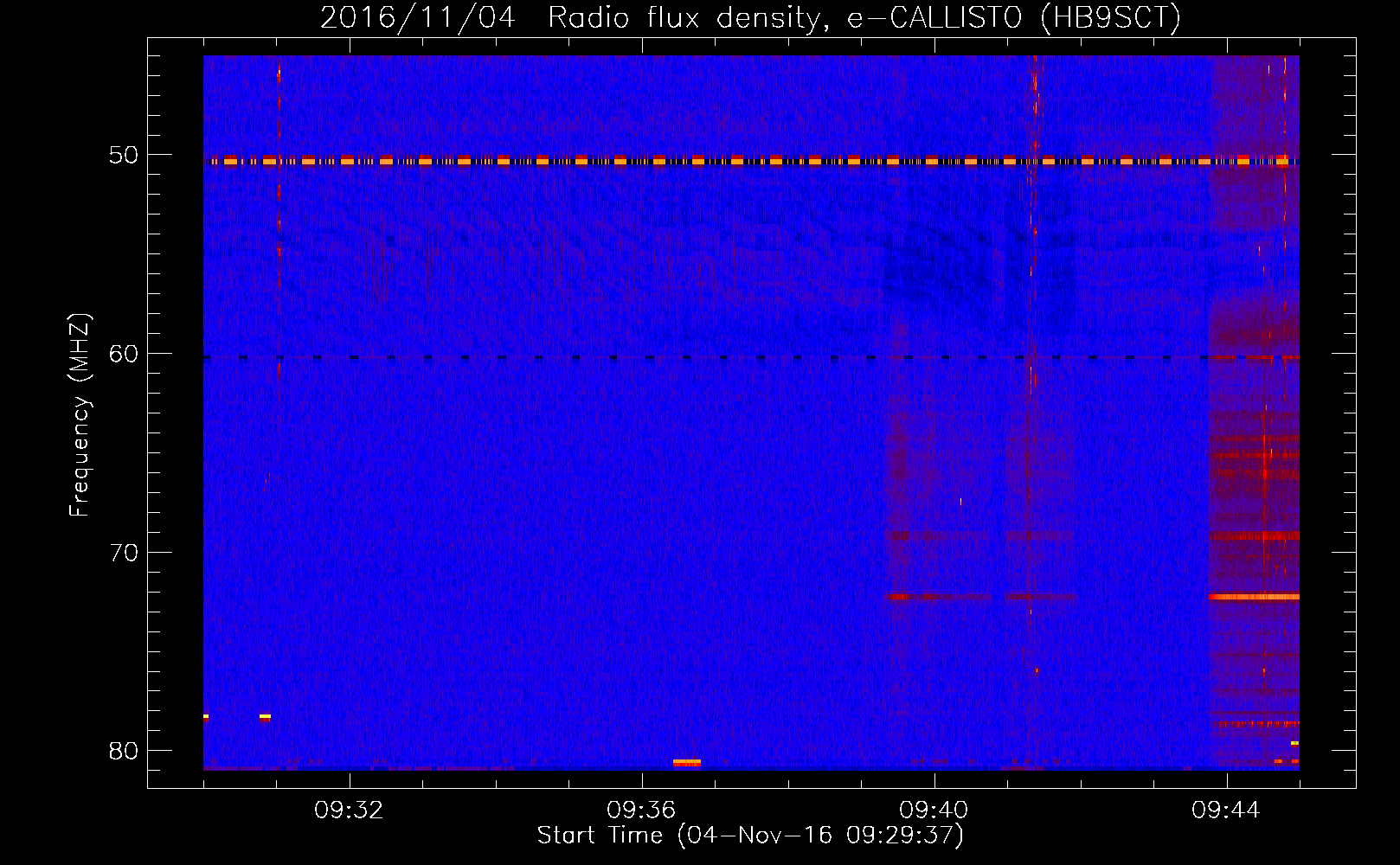Click the plot title mentioning e-CALLISTO (HB9SCT)
The image size is (1400, 865).
tap(750, 17)
